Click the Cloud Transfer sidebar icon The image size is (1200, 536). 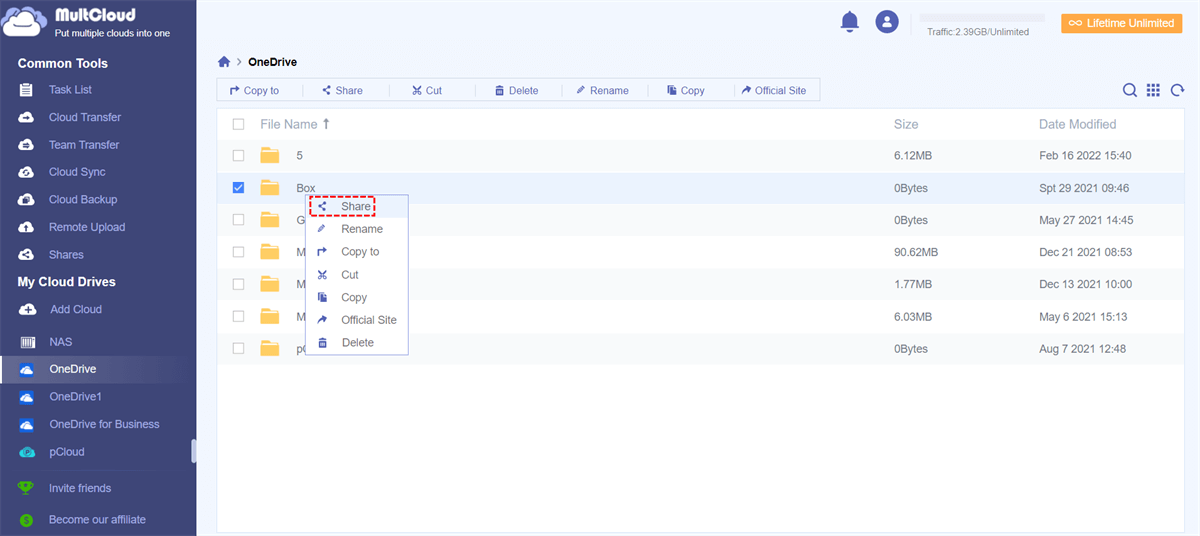click(28, 117)
